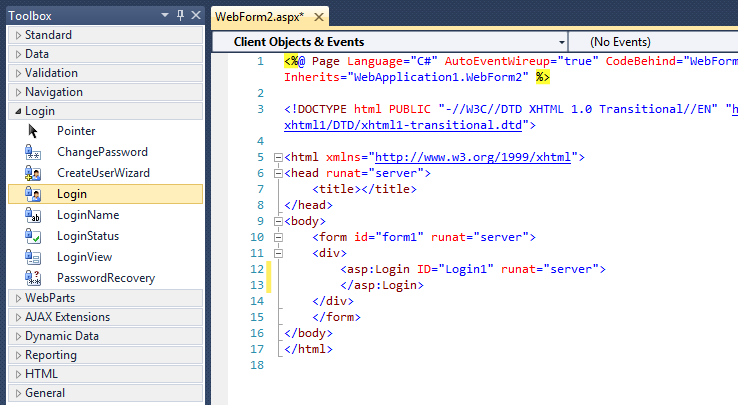Click Inherits="WebApplication1.WebForm2" attribute text

click(x=406, y=77)
